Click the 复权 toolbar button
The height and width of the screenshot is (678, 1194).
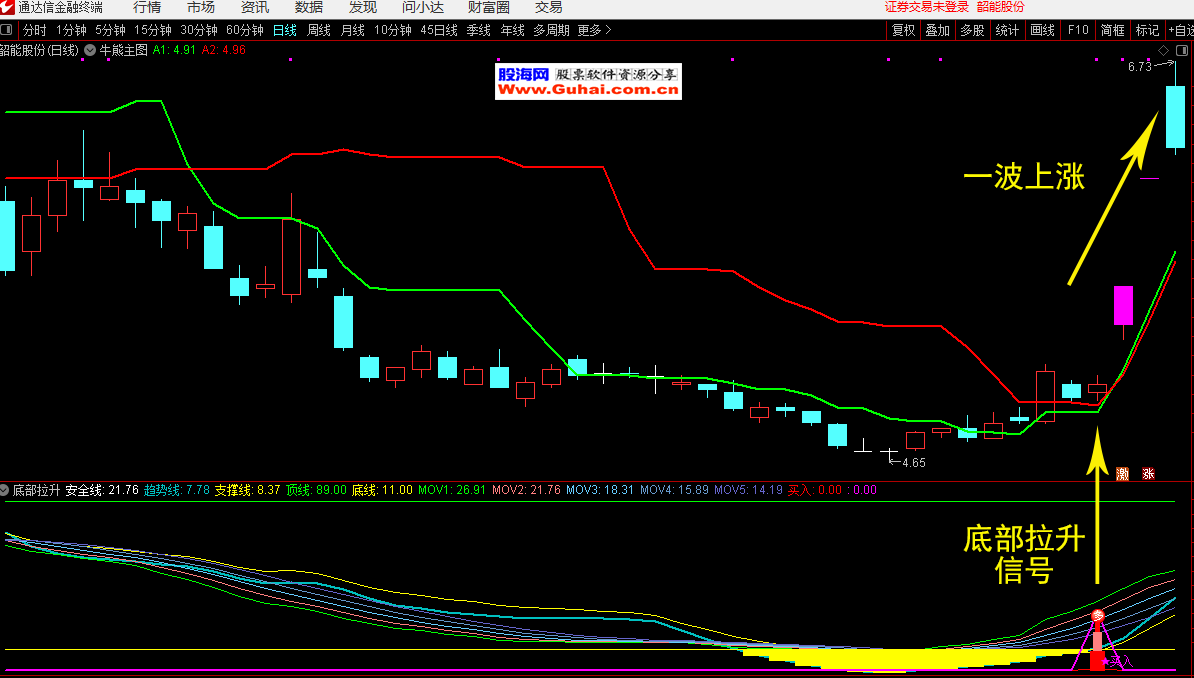point(903,30)
